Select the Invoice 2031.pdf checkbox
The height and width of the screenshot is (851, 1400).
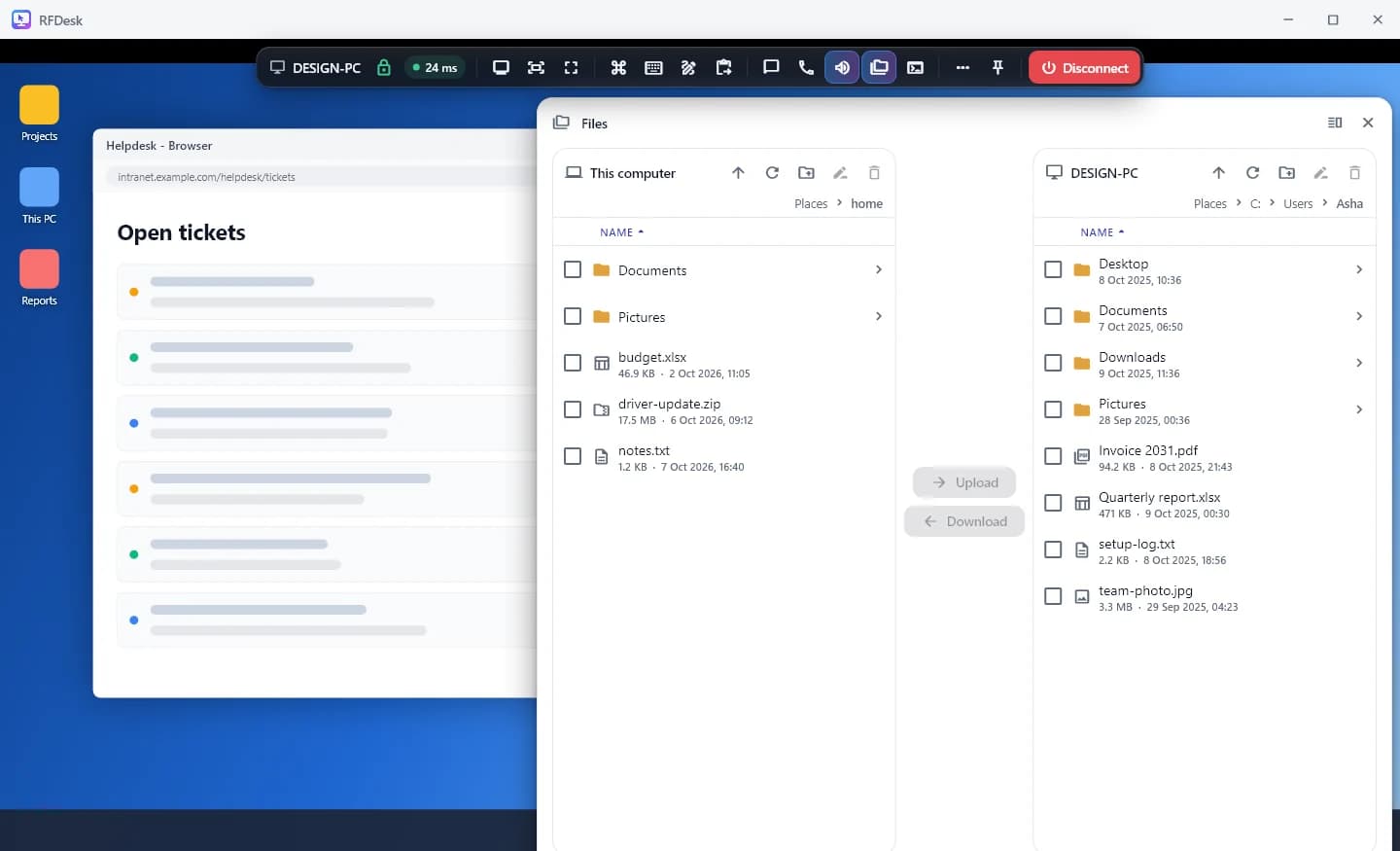(x=1053, y=456)
